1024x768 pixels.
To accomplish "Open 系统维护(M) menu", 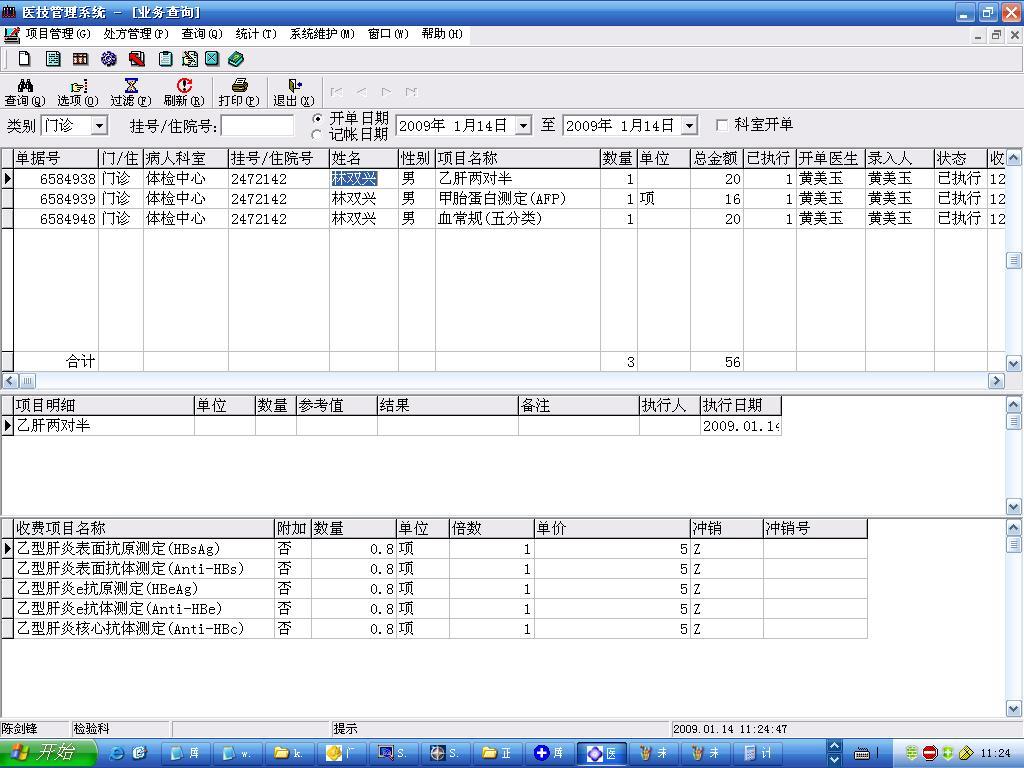I will click(322, 34).
